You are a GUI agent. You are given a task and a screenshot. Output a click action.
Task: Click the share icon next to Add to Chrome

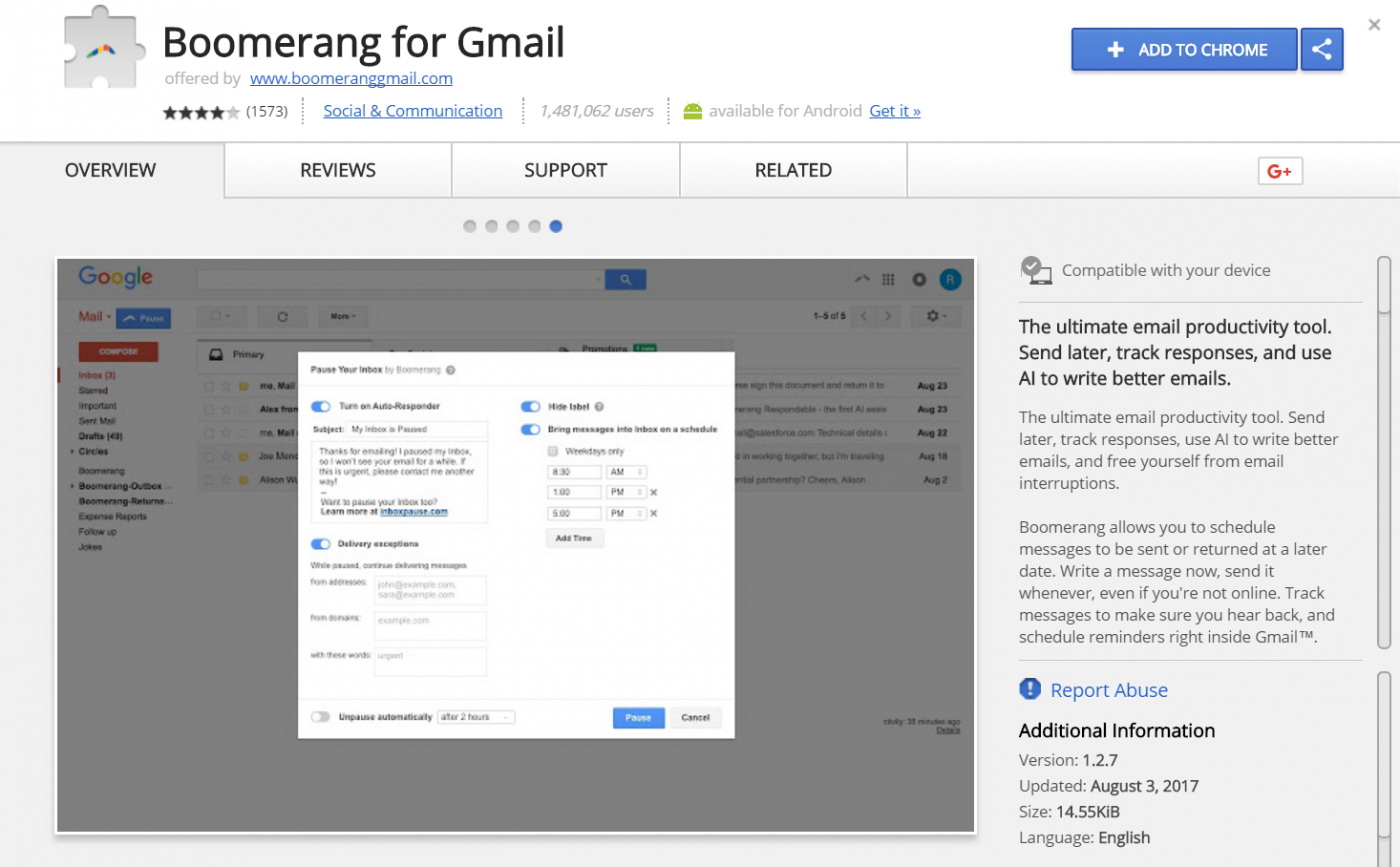[1322, 49]
